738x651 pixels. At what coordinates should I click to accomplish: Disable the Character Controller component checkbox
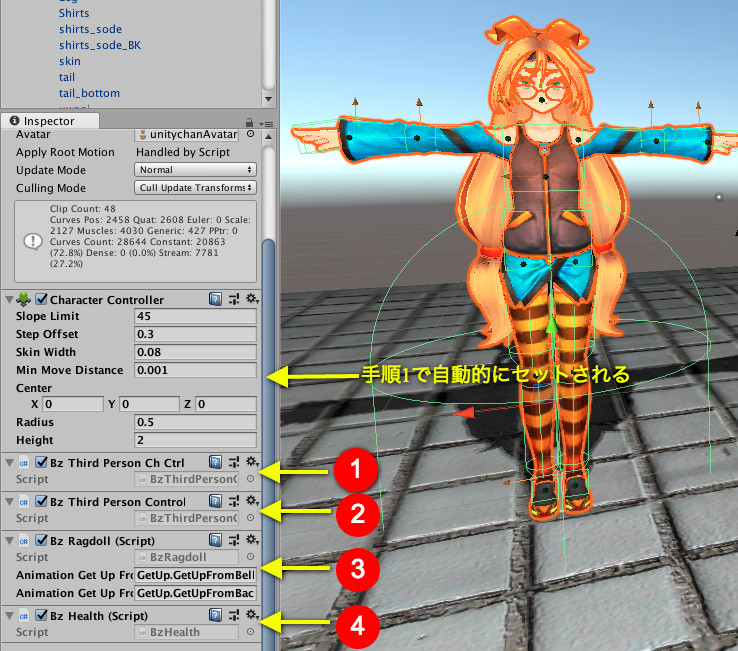41,299
